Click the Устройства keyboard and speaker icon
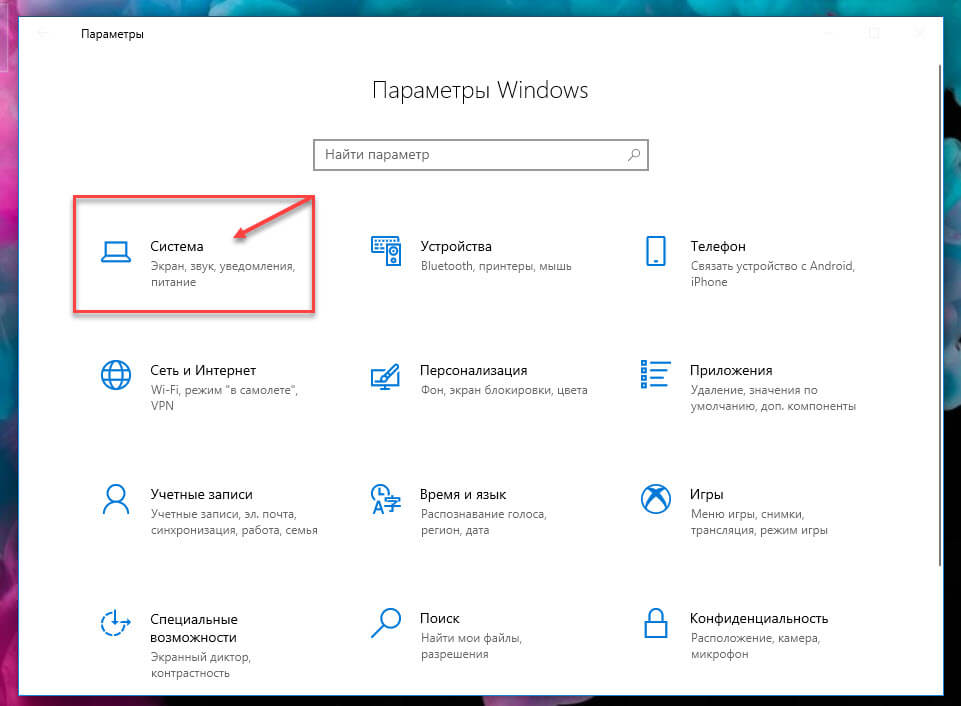This screenshot has height=706, width=961. coord(386,251)
